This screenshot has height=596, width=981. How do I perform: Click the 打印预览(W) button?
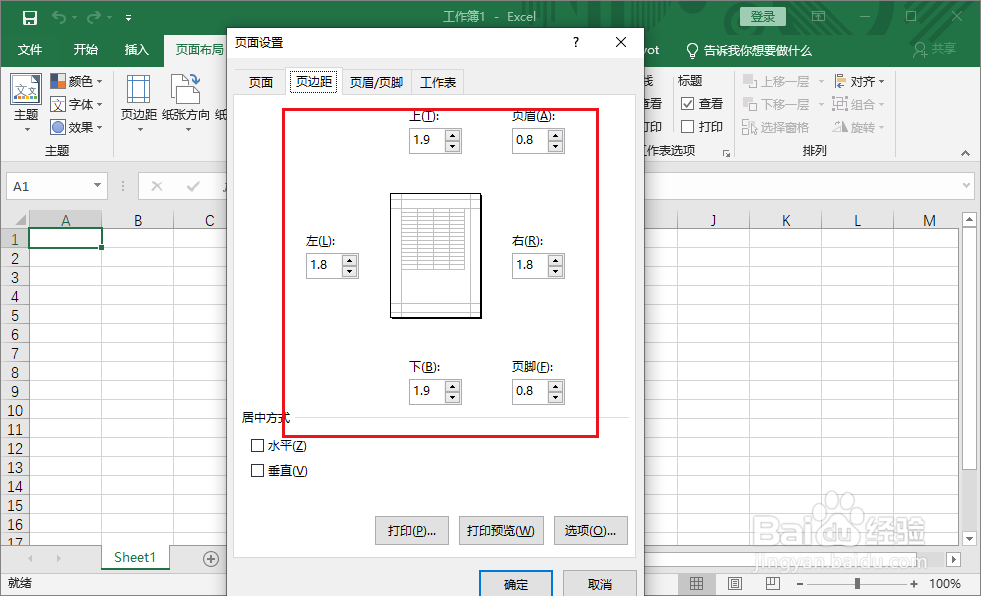(501, 531)
